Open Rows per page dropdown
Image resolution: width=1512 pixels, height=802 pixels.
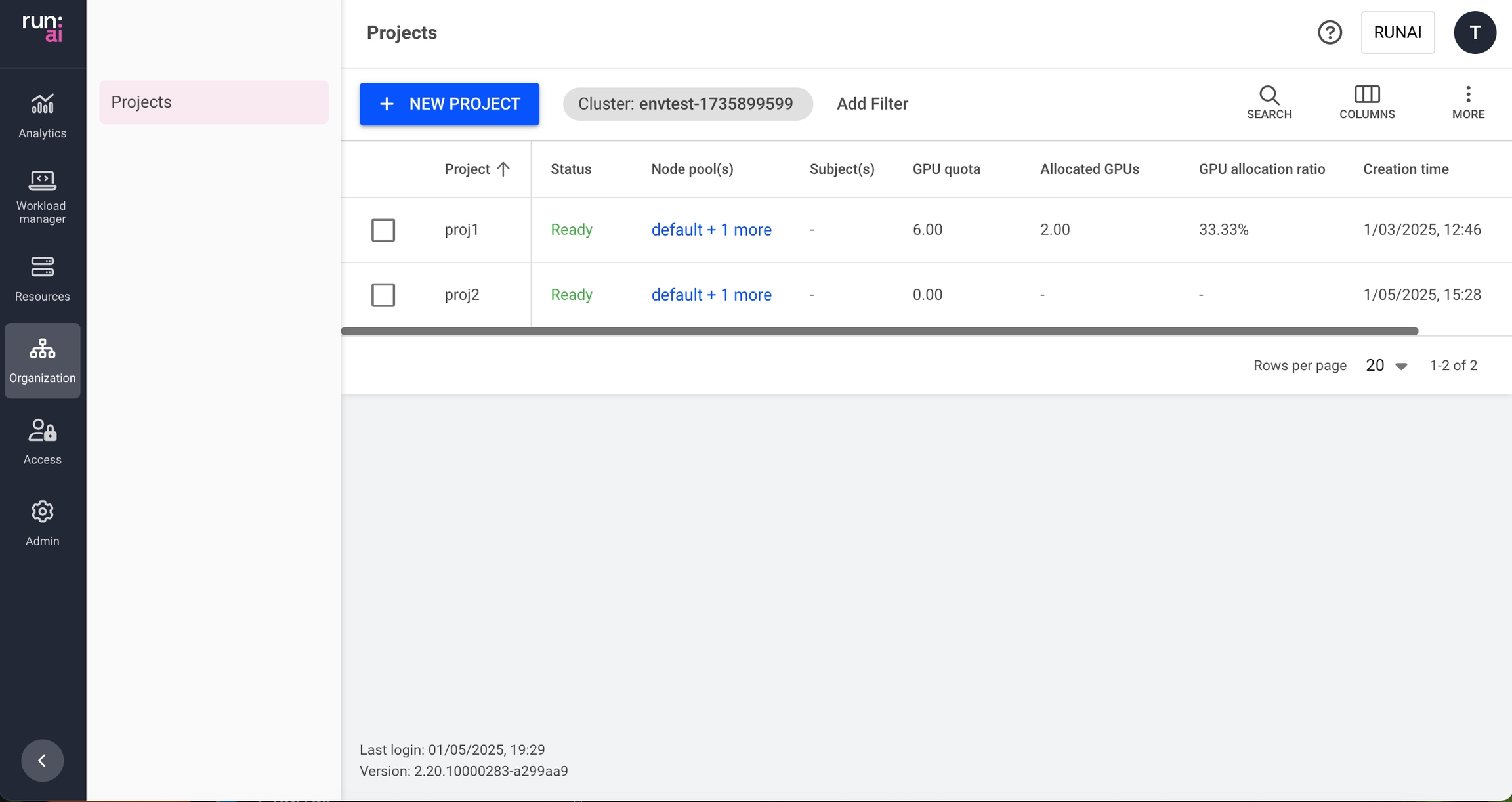coord(1386,366)
